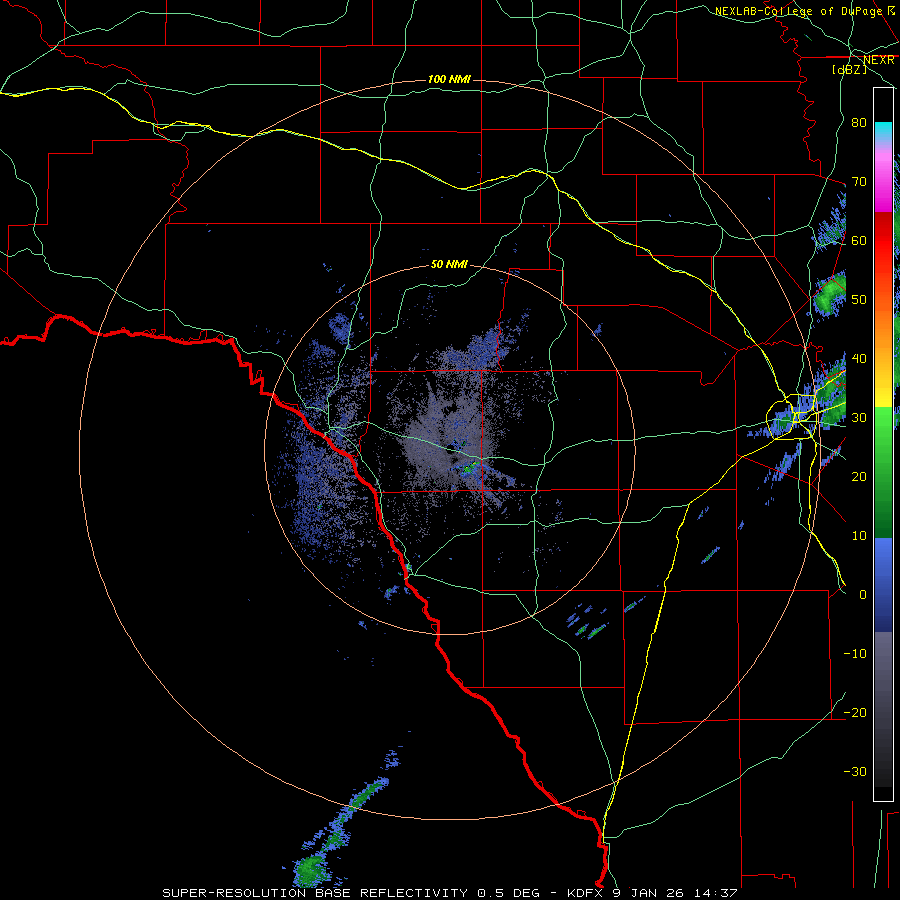Click the 30 value on the dBZ scale

pyautogui.click(x=859, y=417)
